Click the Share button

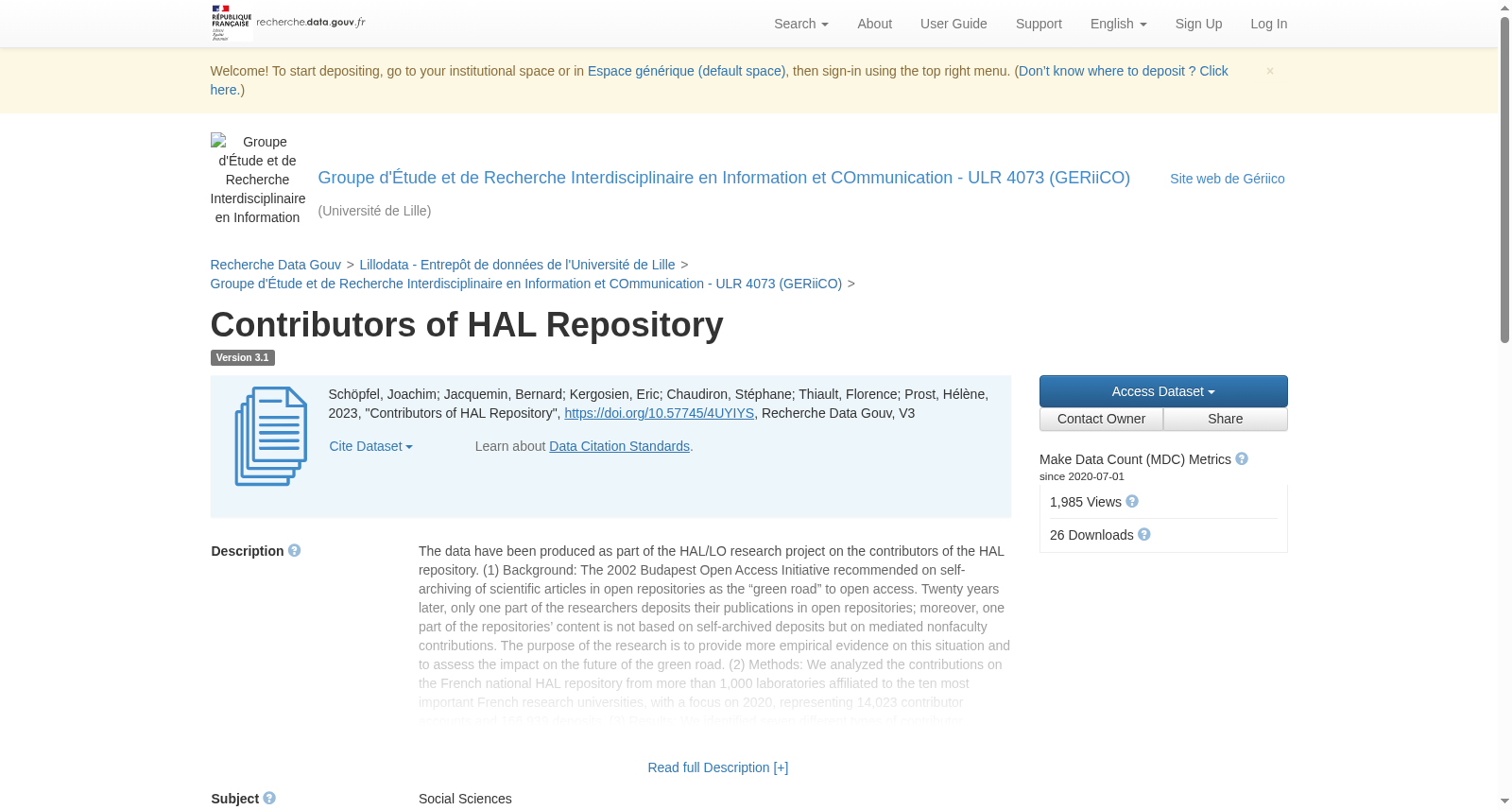[1226, 419]
